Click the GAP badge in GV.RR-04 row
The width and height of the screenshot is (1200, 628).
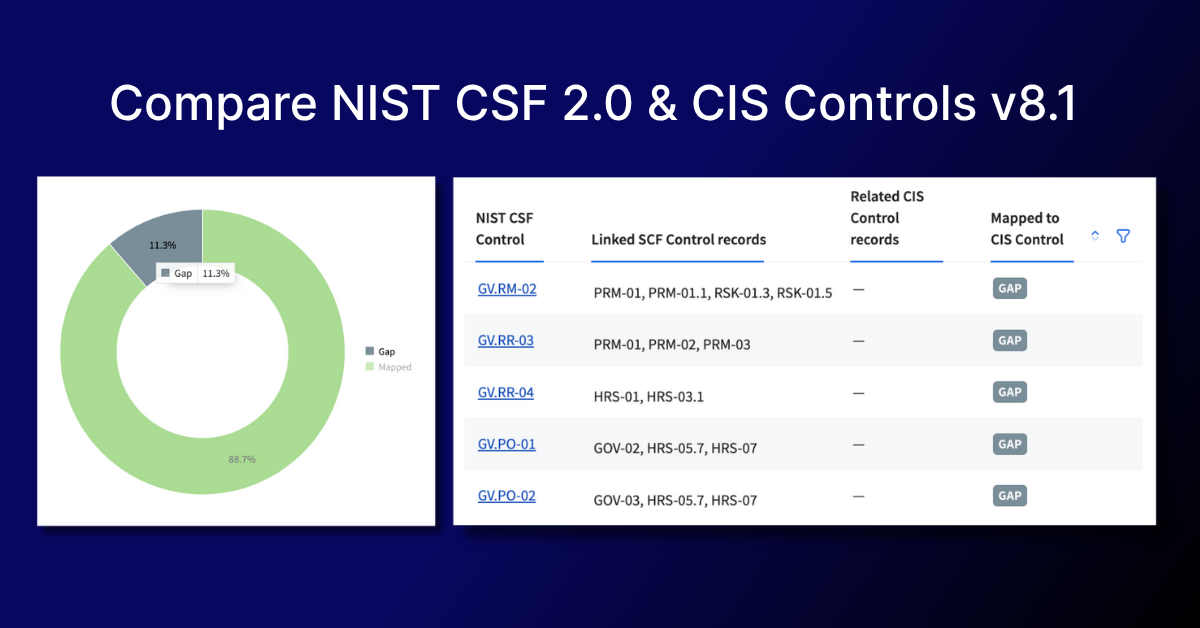click(x=1009, y=393)
